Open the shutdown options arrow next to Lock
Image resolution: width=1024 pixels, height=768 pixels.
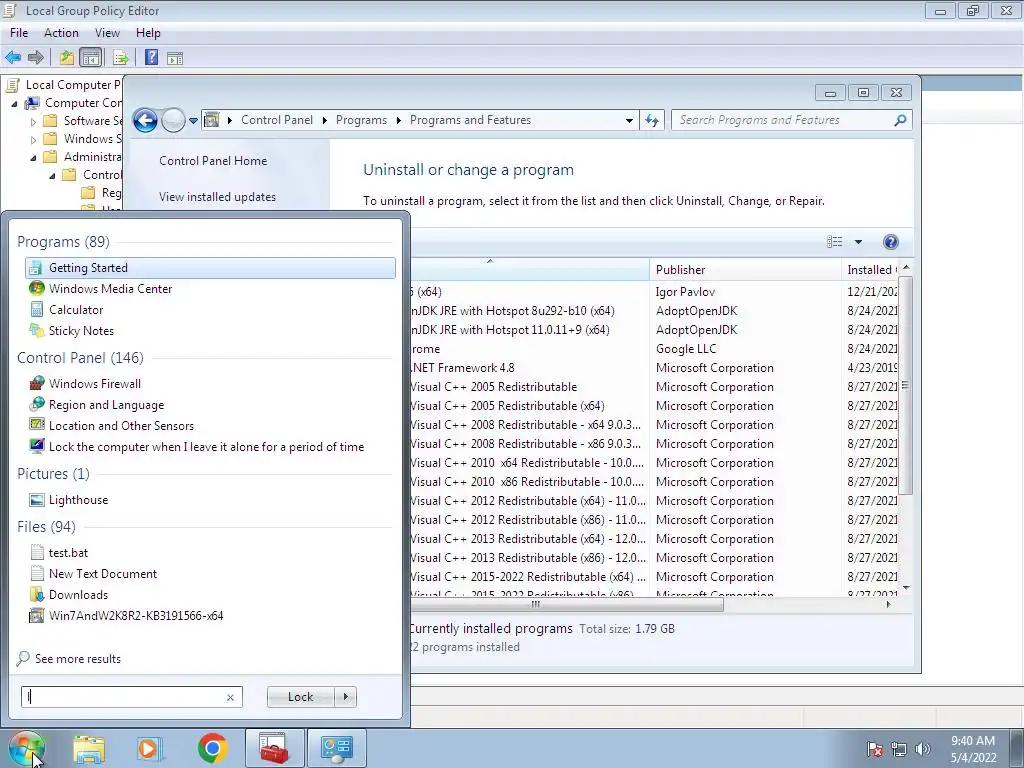click(x=345, y=697)
